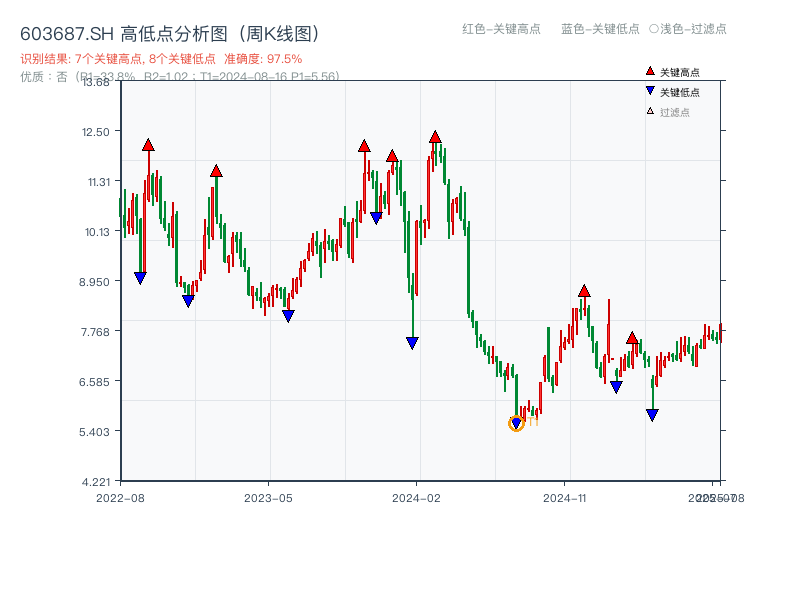This screenshot has width=800, height=600.
Task: Select the red key-high marker above the 2022-09 peak
Action: [147, 145]
